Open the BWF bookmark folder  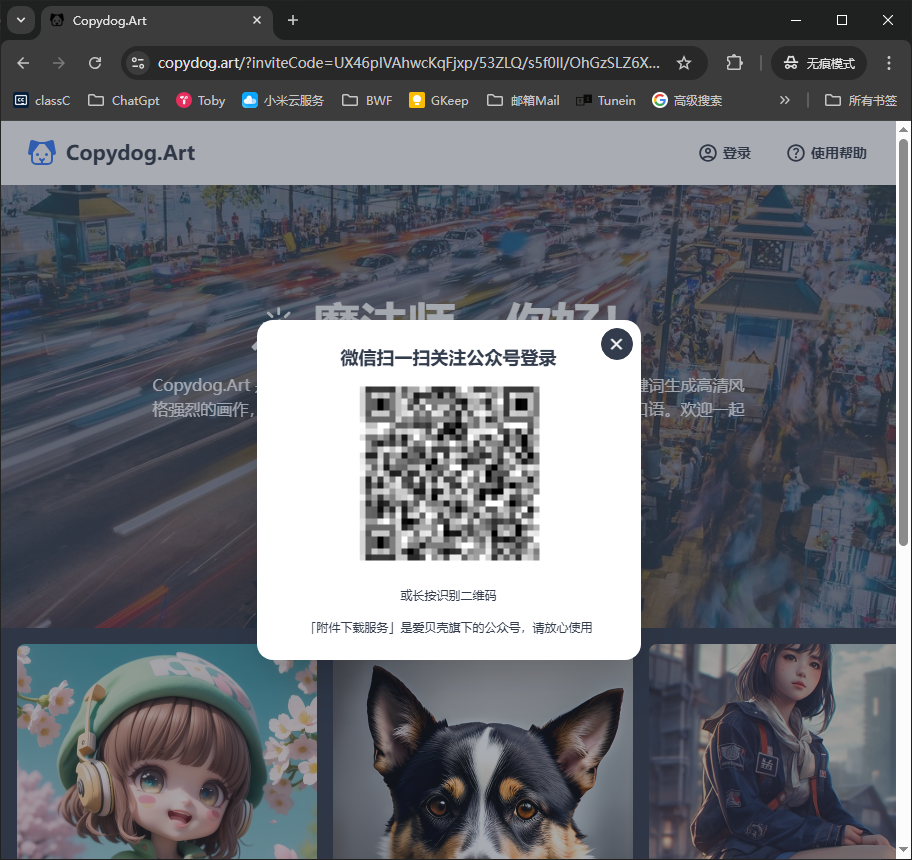[367, 101]
